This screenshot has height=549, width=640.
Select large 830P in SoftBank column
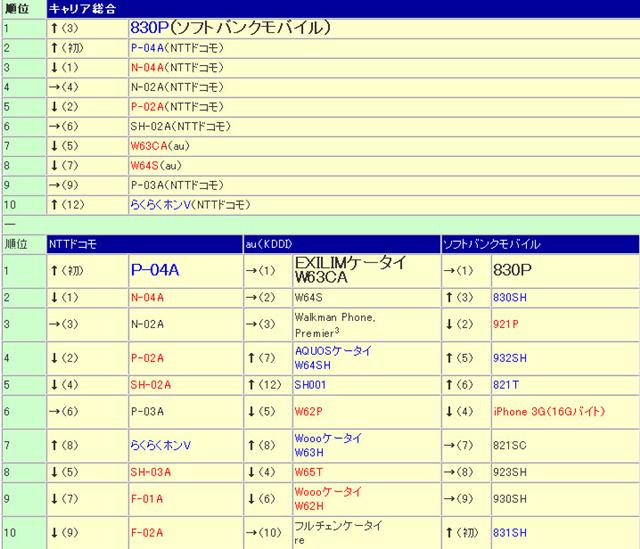(512, 270)
